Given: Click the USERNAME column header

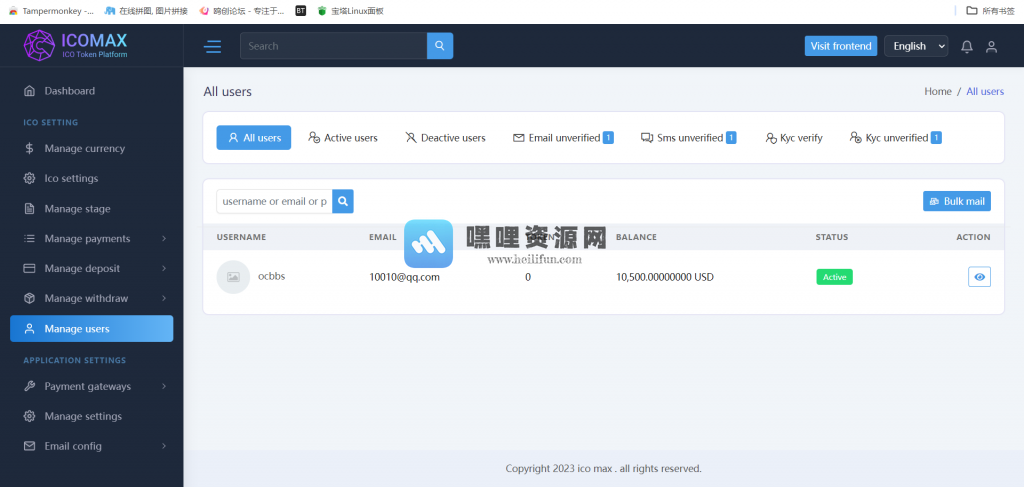Looking at the screenshot, I should click(242, 237).
